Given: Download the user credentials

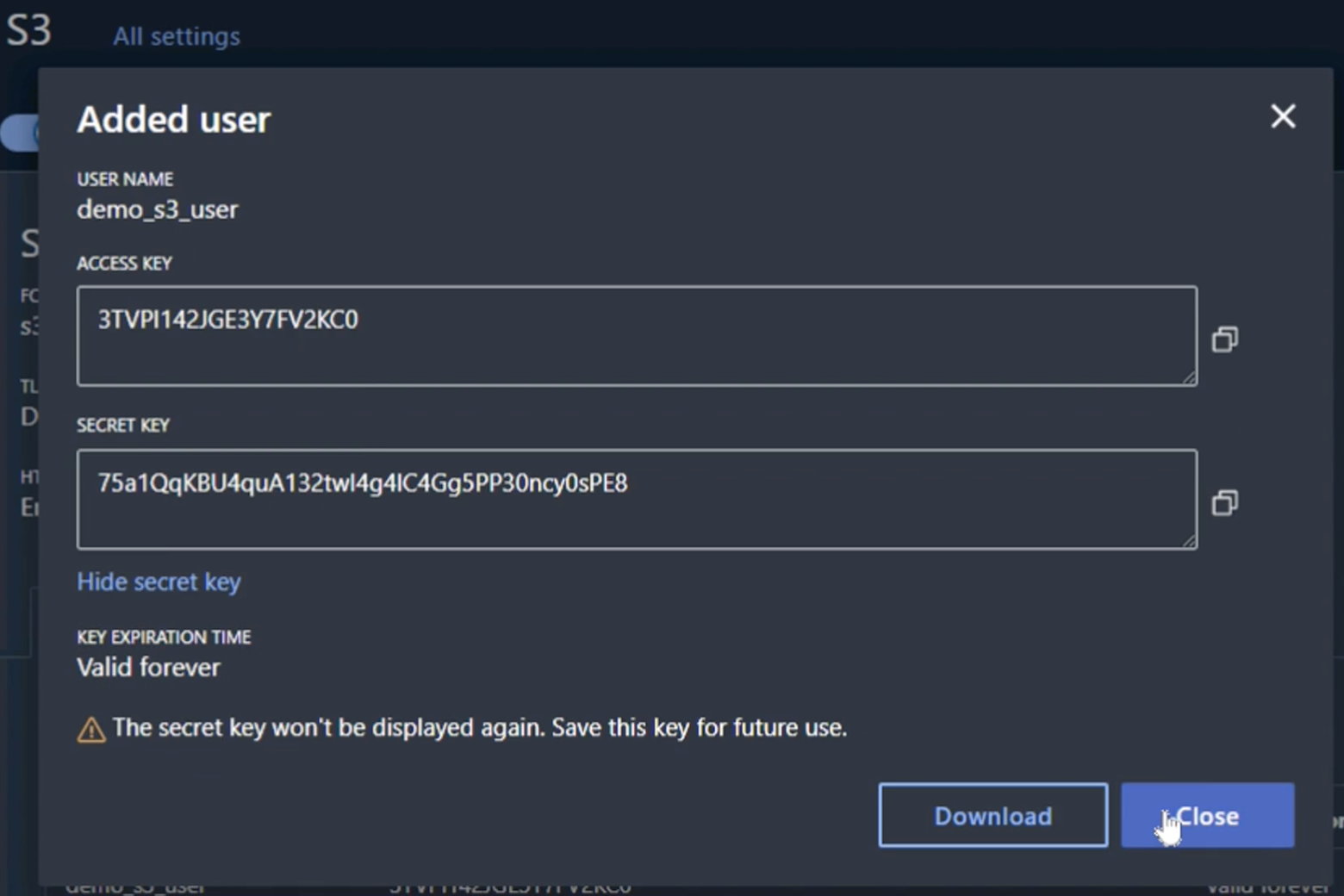Looking at the screenshot, I should coord(992,815).
